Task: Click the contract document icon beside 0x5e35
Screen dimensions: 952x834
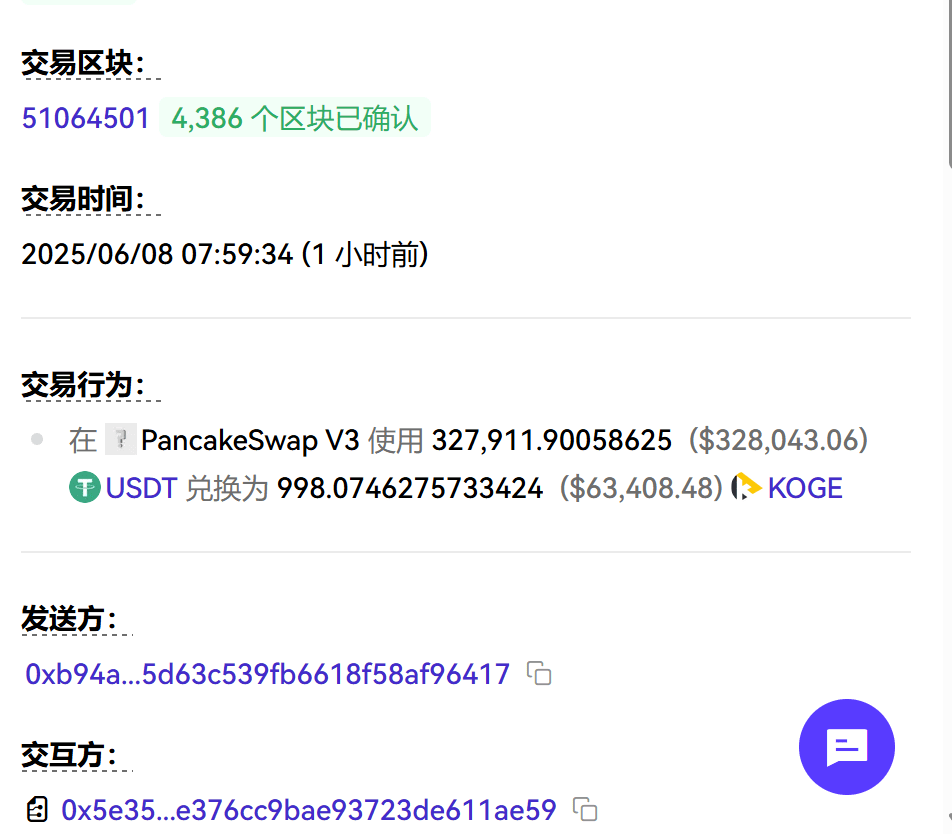Action: 37,810
